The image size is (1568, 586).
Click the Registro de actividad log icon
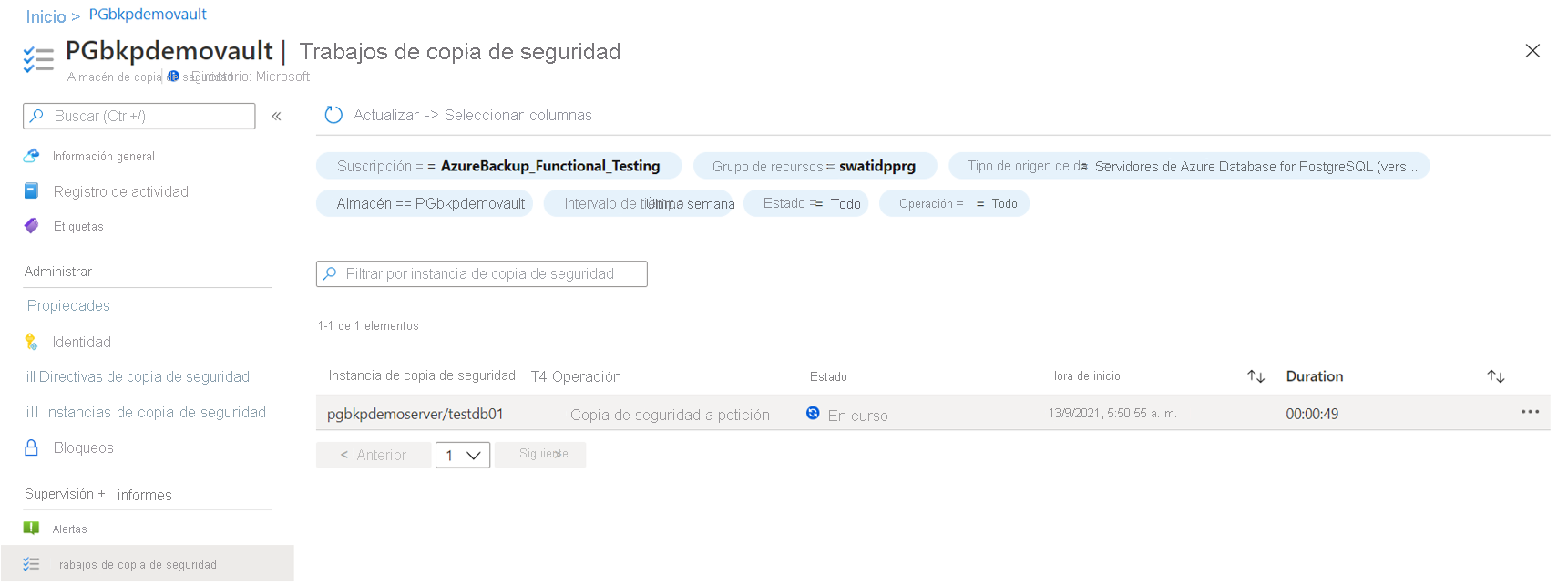tap(31, 190)
